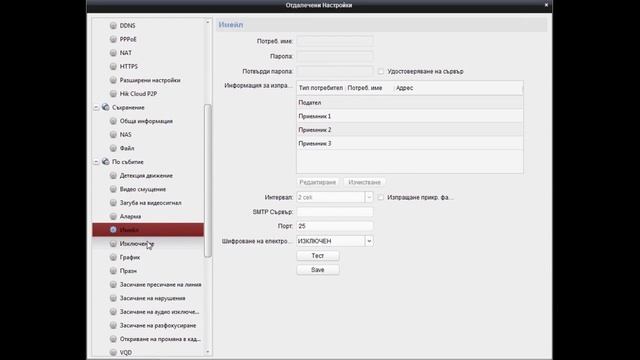Click the icon beside Засичане на нарушения
Image resolution: width=640 pixels, height=360 pixels.
pos(113,298)
